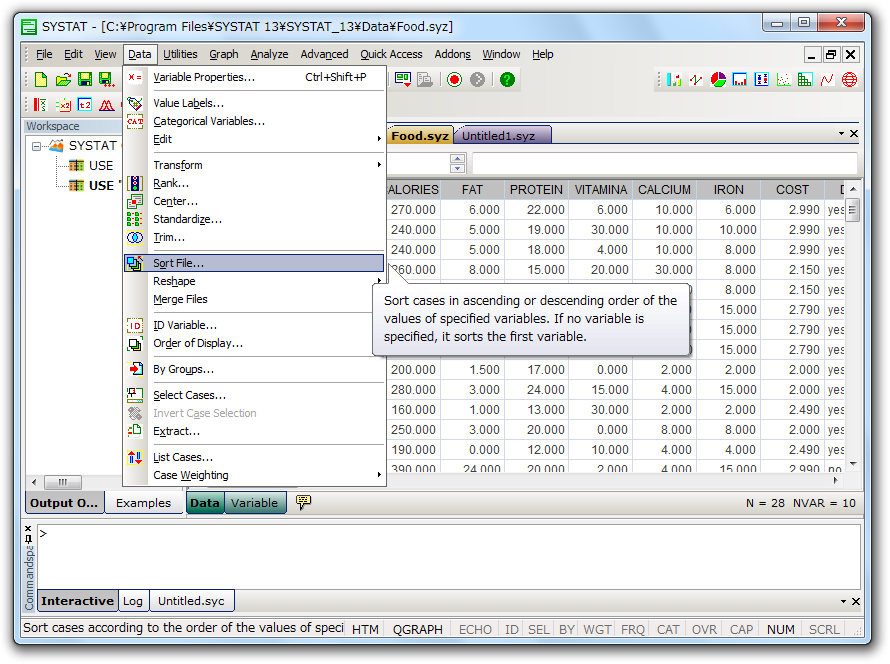Click the t2 two-sample t-test icon
890x664 pixels.
(85, 105)
